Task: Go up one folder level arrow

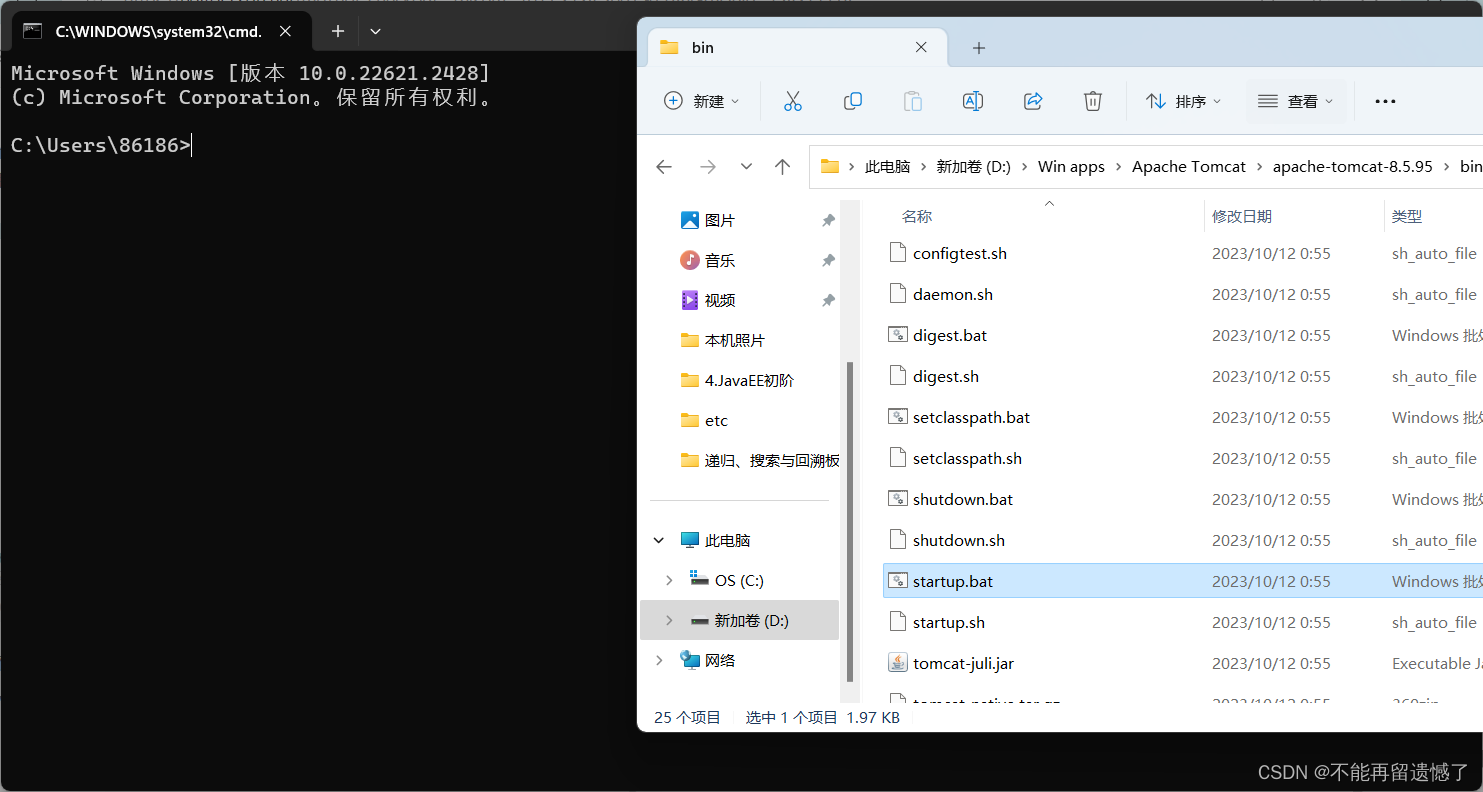Action: tap(783, 167)
